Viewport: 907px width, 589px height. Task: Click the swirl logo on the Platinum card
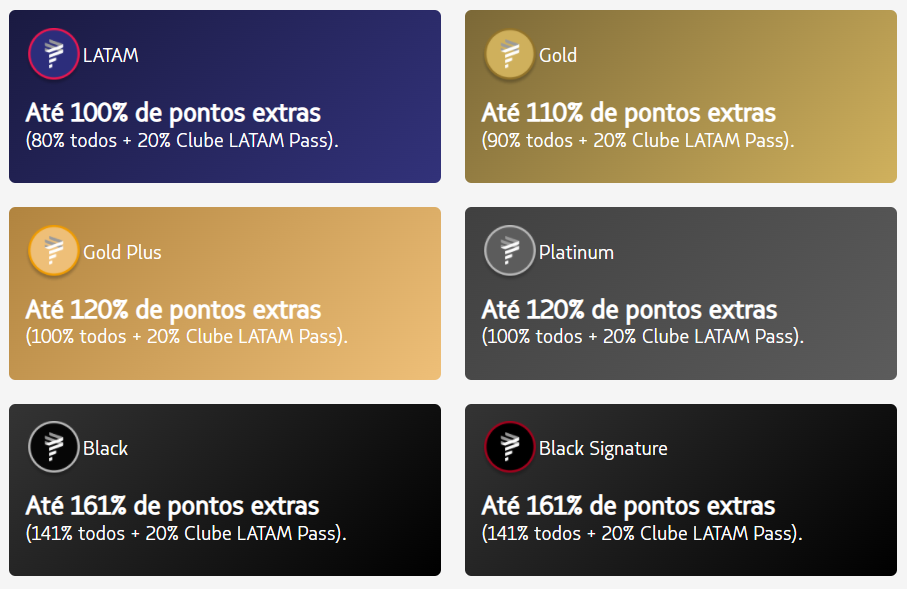pos(509,251)
